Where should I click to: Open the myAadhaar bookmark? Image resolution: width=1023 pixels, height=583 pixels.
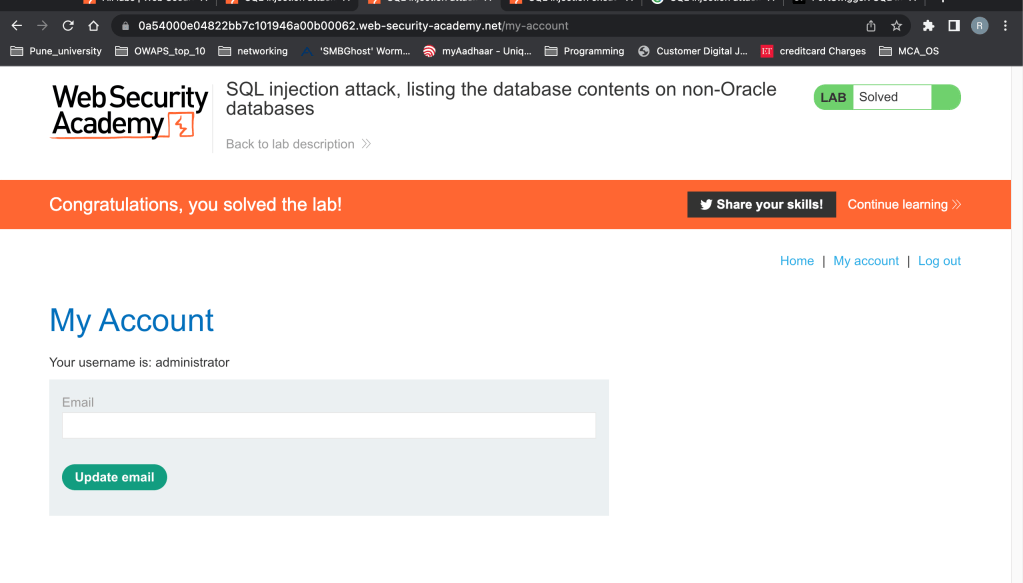tap(476, 51)
